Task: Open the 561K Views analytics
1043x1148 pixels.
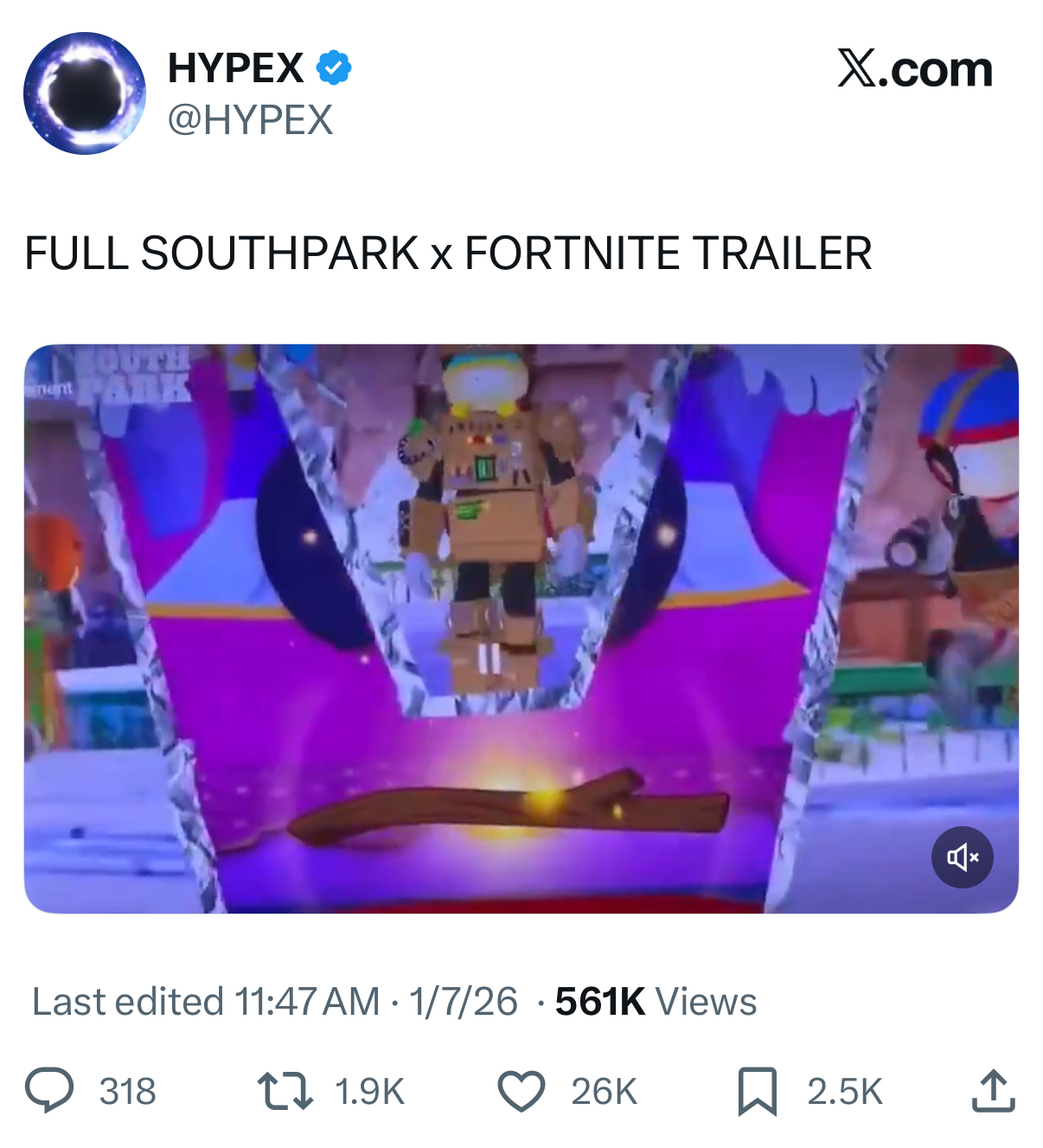Action: (x=656, y=1002)
